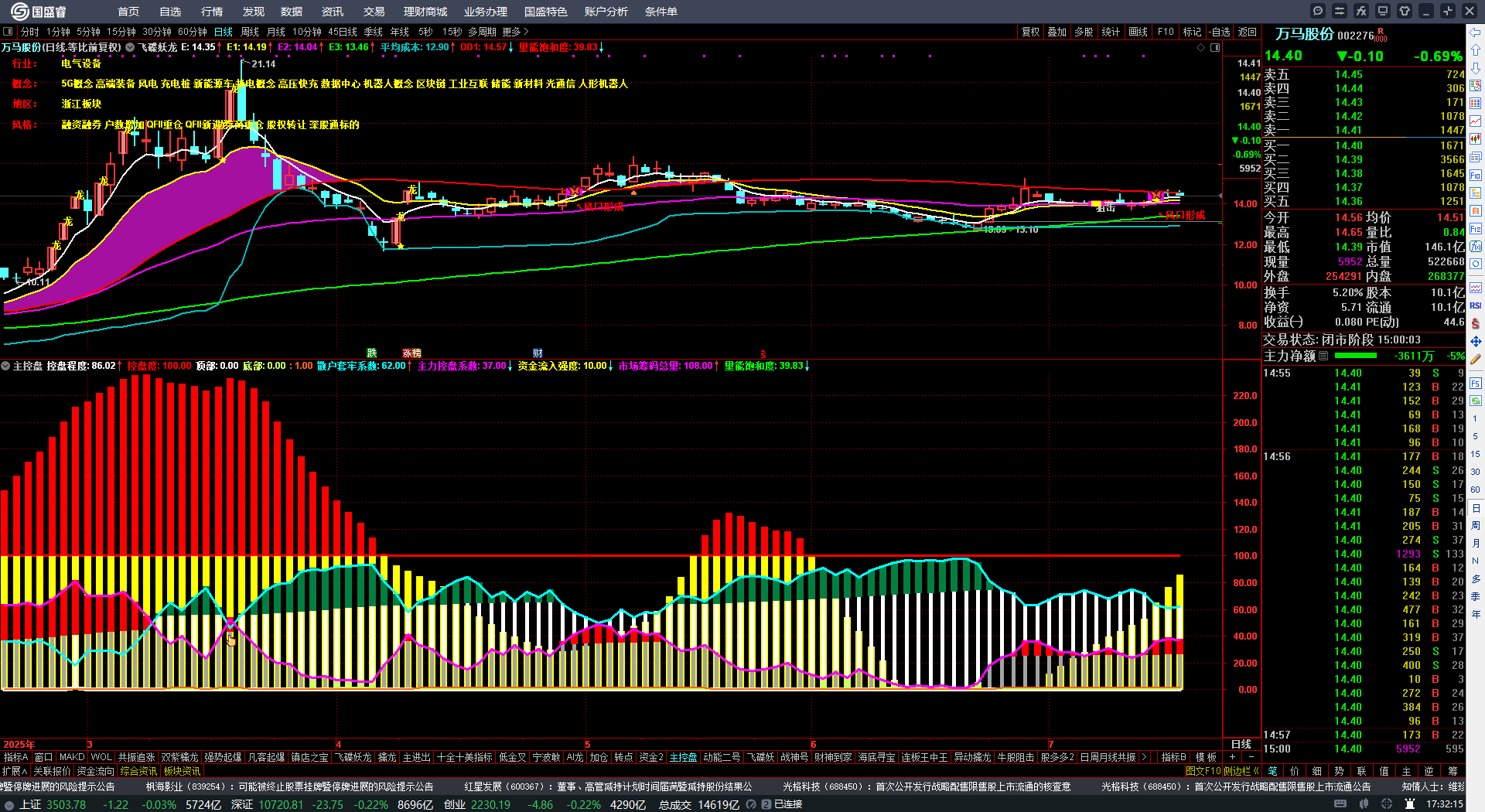Open the tree structure icon in sidebar

[x=1476, y=193]
